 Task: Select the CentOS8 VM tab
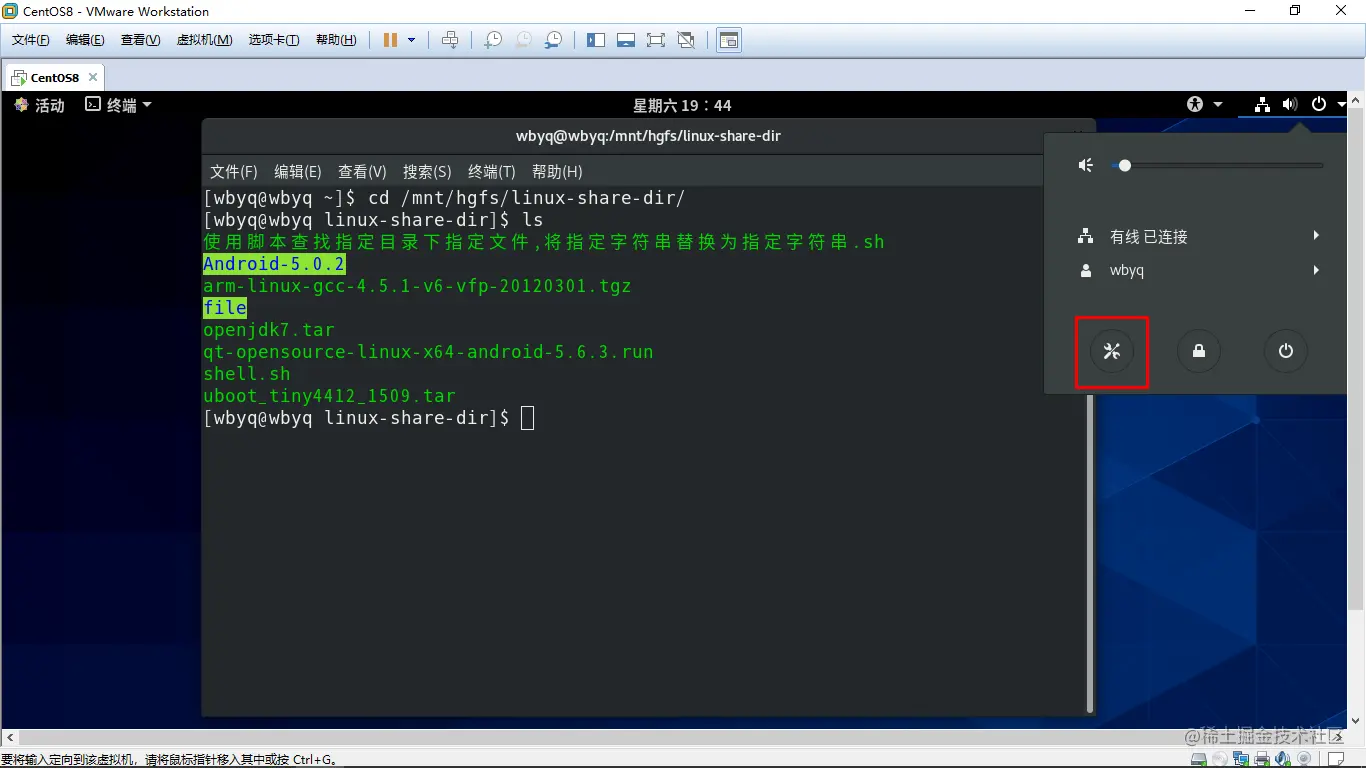click(x=54, y=77)
